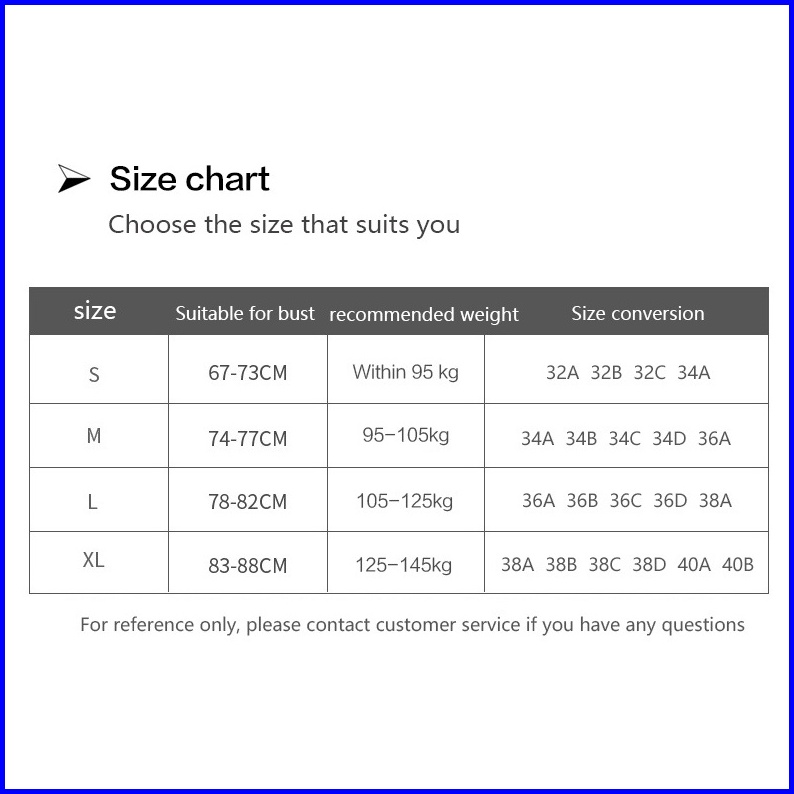Click 40B in the XL conversion row
This screenshot has width=794, height=794.
[x=738, y=564]
